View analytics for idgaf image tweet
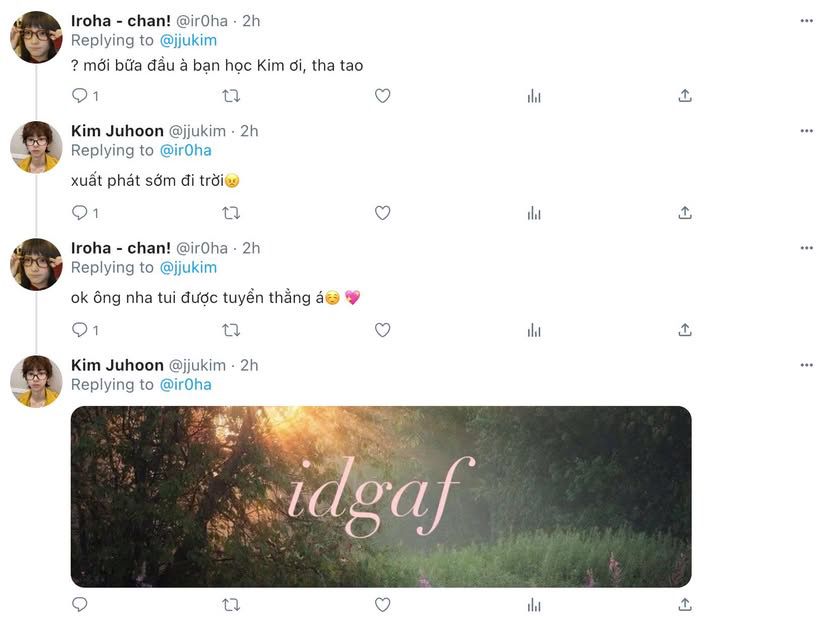This screenshot has width=828, height=618. (534, 604)
